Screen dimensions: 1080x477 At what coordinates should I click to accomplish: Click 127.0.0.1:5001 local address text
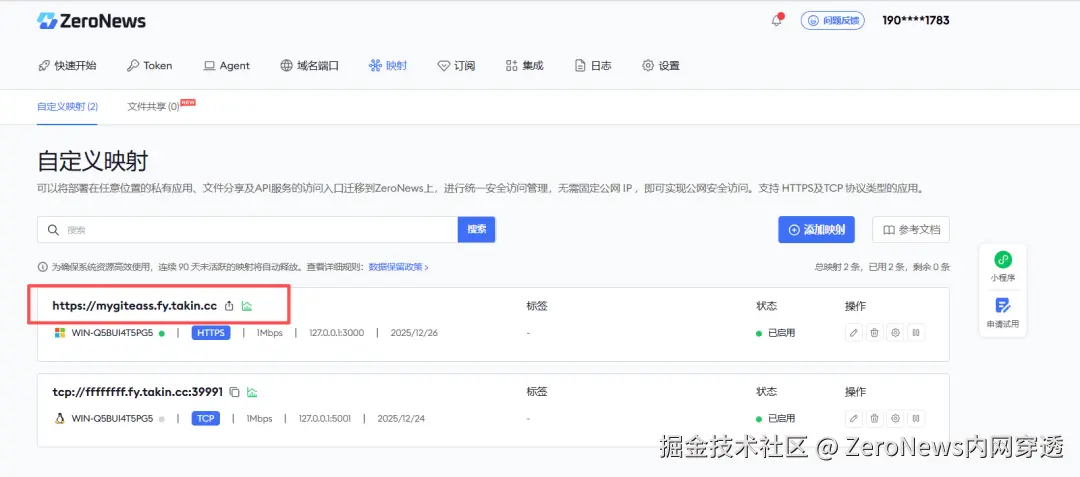click(324, 418)
